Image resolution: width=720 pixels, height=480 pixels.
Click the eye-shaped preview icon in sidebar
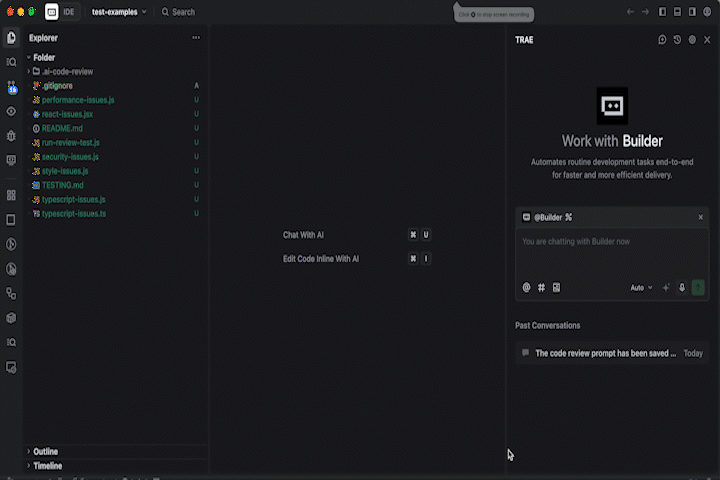[x=11, y=111]
